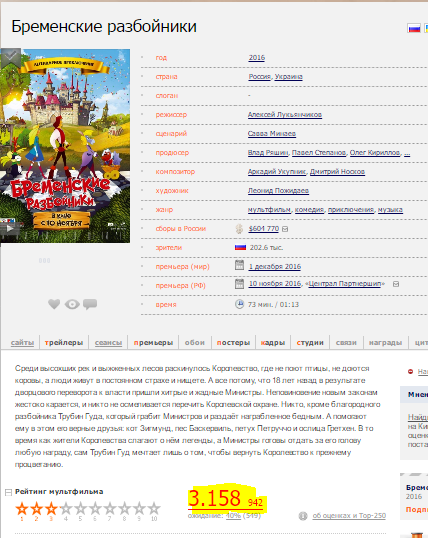Switch to the премьеры tab
The height and width of the screenshot is (538, 428).
[x=153, y=342]
